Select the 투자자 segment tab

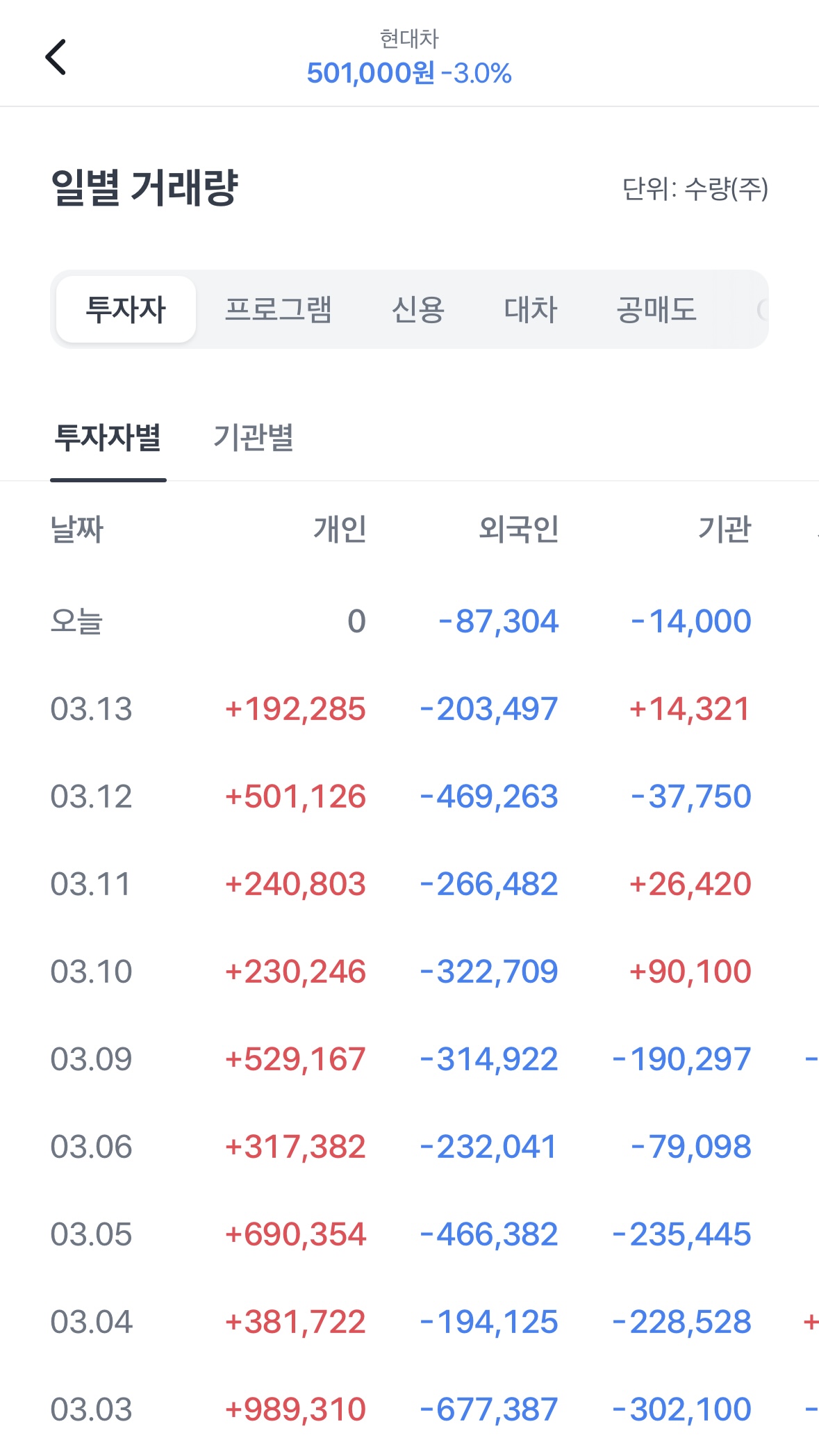coord(126,309)
